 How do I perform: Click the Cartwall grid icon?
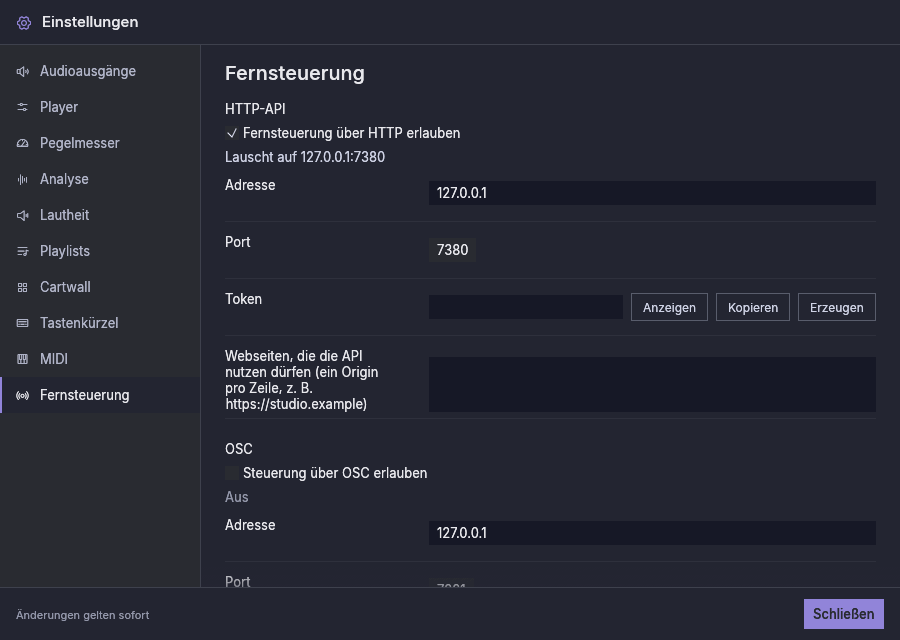pyautogui.click(x=22, y=288)
